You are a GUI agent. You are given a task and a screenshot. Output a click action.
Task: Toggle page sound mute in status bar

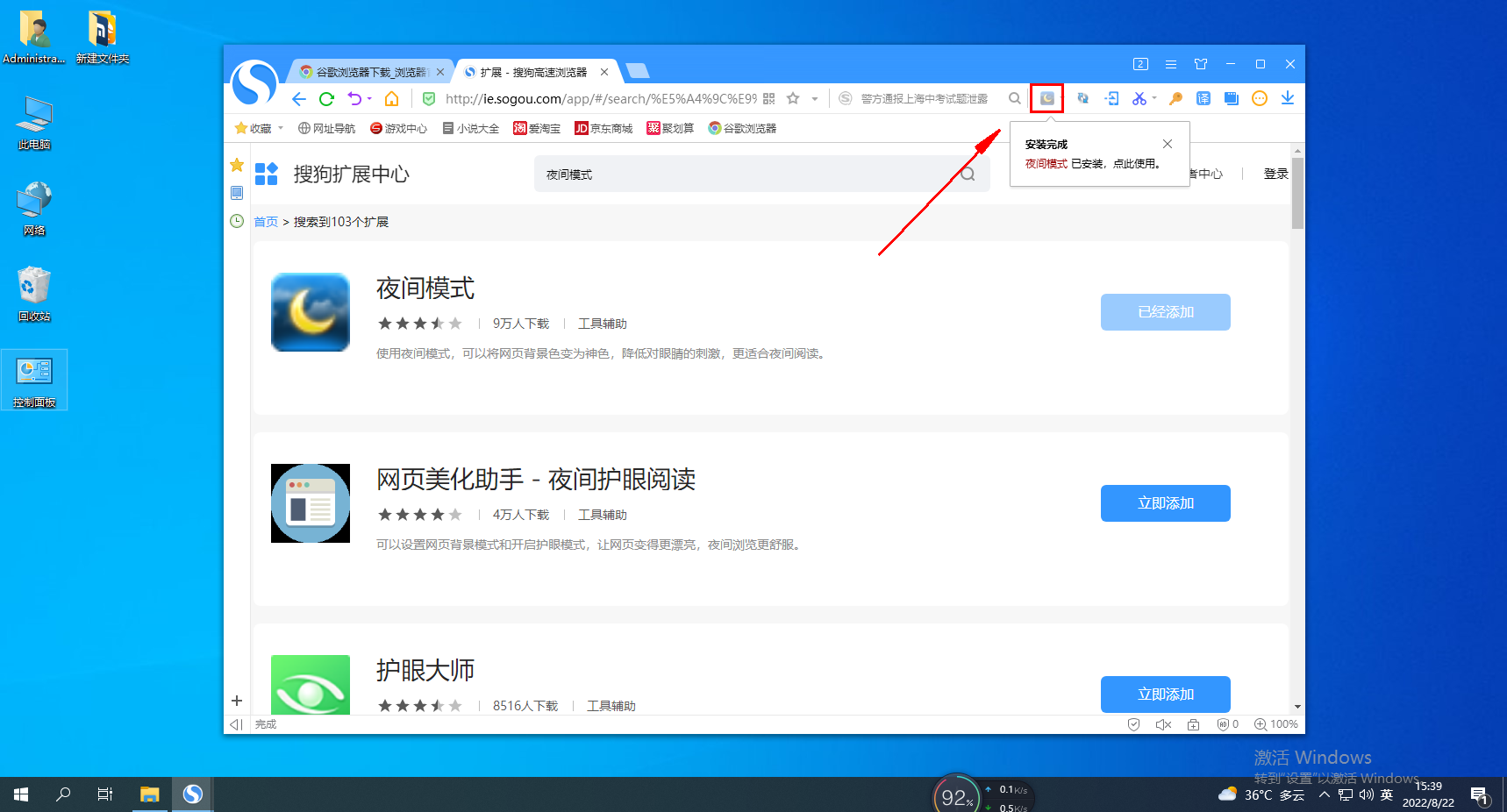(x=1163, y=724)
